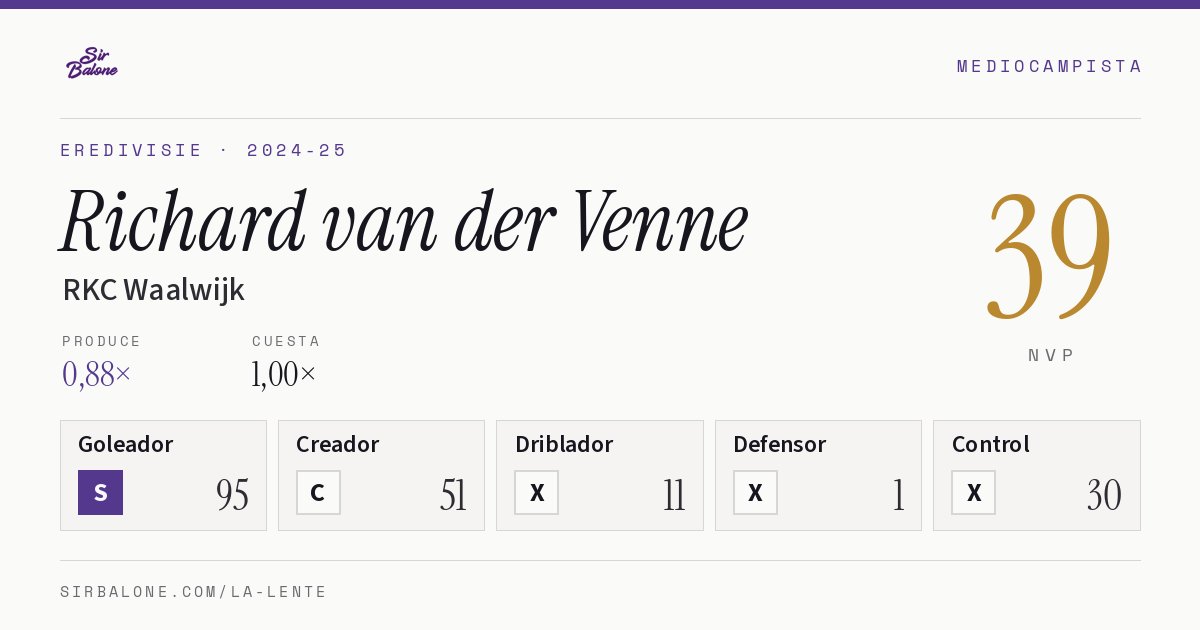Select the Driblador label
The width and height of the screenshot is (1200, 630).
(564, 444)
